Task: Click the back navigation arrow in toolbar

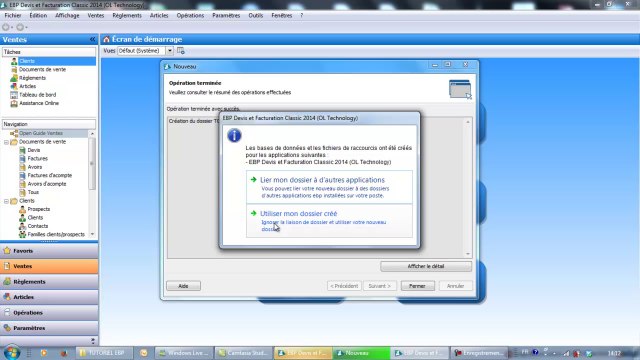Action: (6, 27)
